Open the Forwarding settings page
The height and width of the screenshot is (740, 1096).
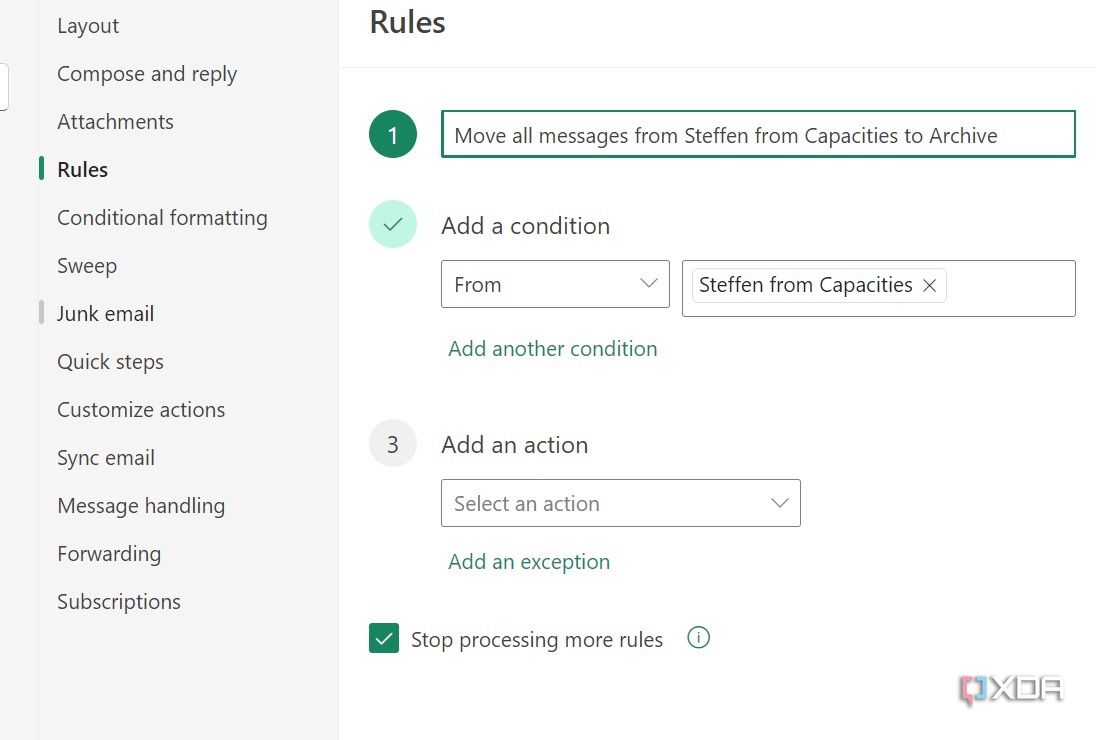tap(109, 553)
